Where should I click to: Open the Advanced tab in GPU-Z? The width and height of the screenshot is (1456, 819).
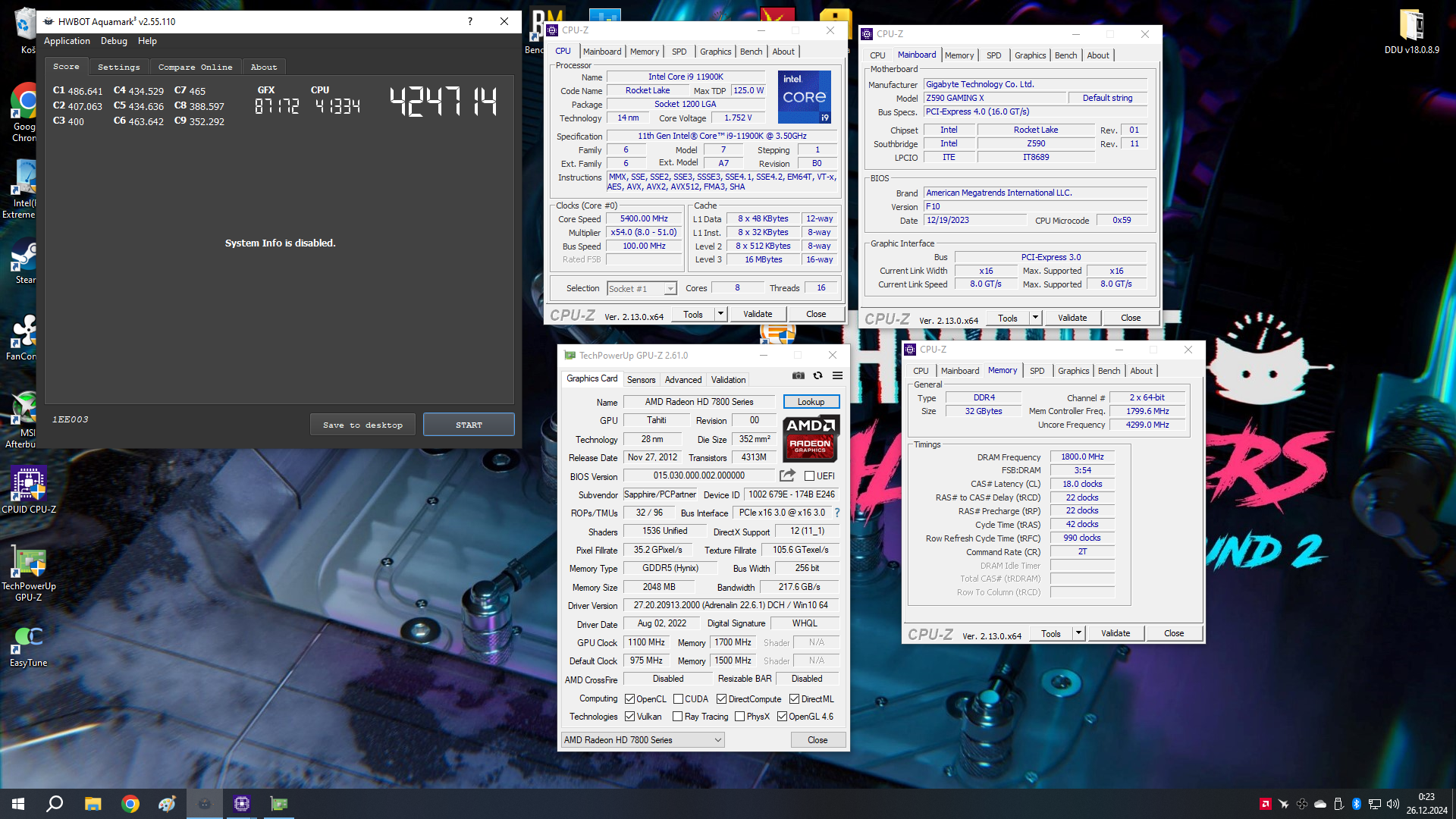(683, 380)
